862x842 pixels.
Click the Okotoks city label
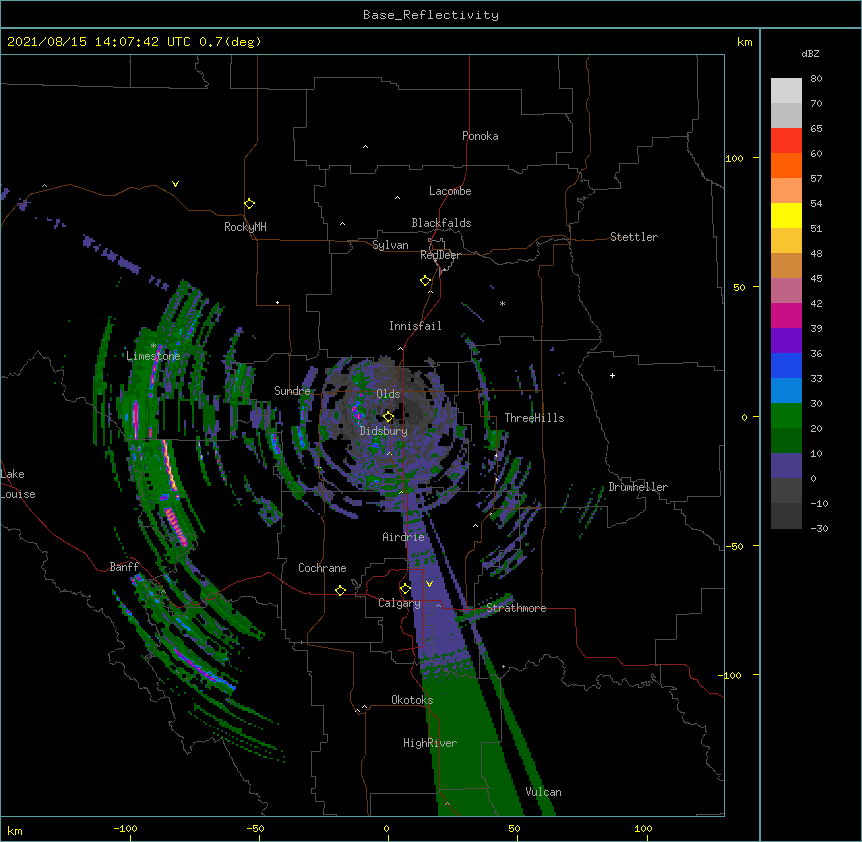click(412, 700)
